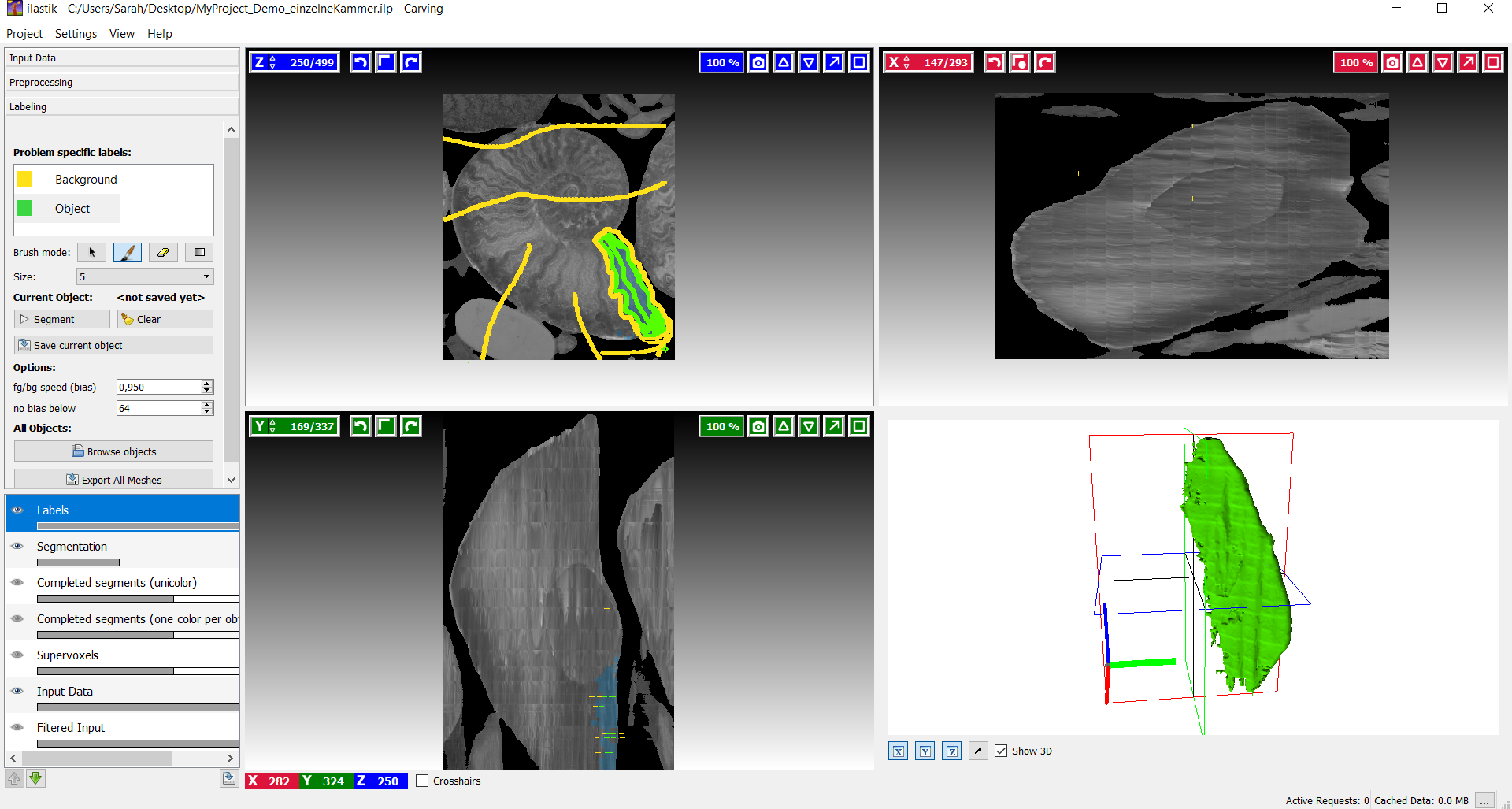This screenshot has height=809, width=1512.
Task: Select the navigation cursor brush mode
Action: pyautogui.click(x=91, y=252)
